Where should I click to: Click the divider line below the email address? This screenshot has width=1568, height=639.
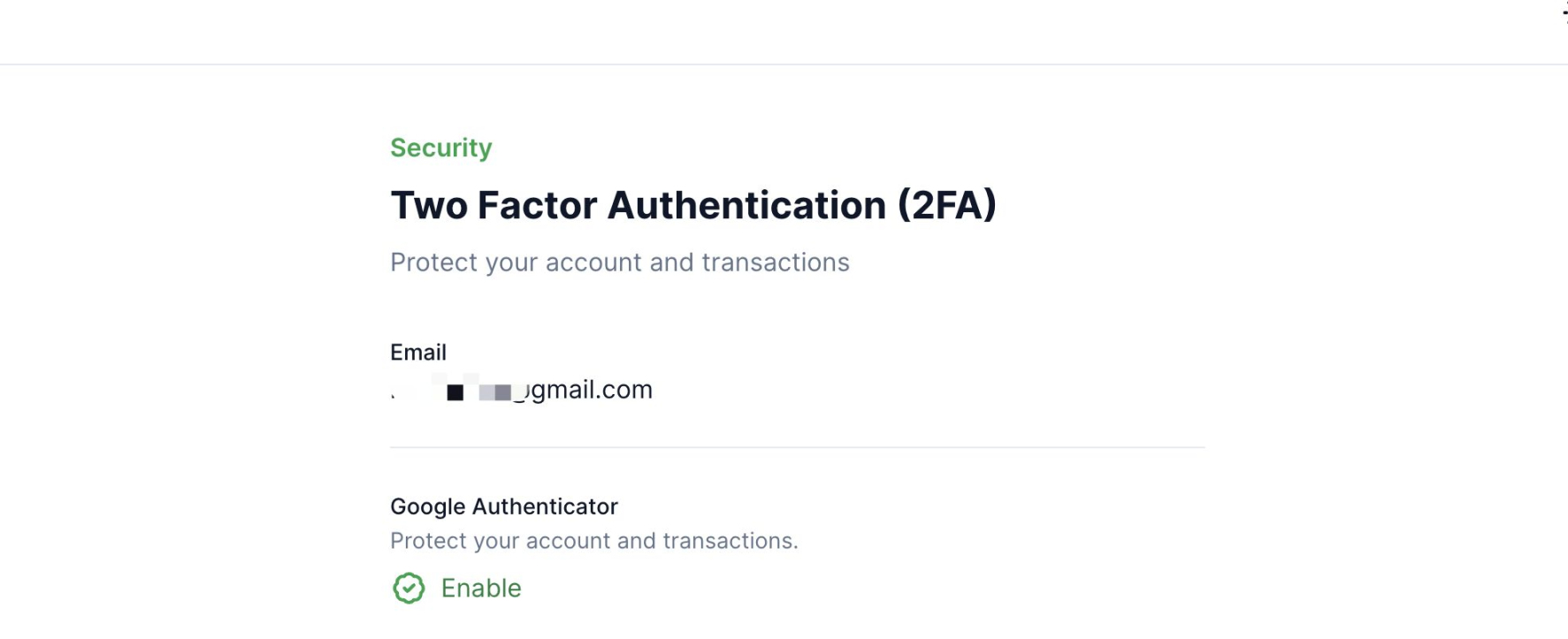pyautogui.click(x=797, y=447)
